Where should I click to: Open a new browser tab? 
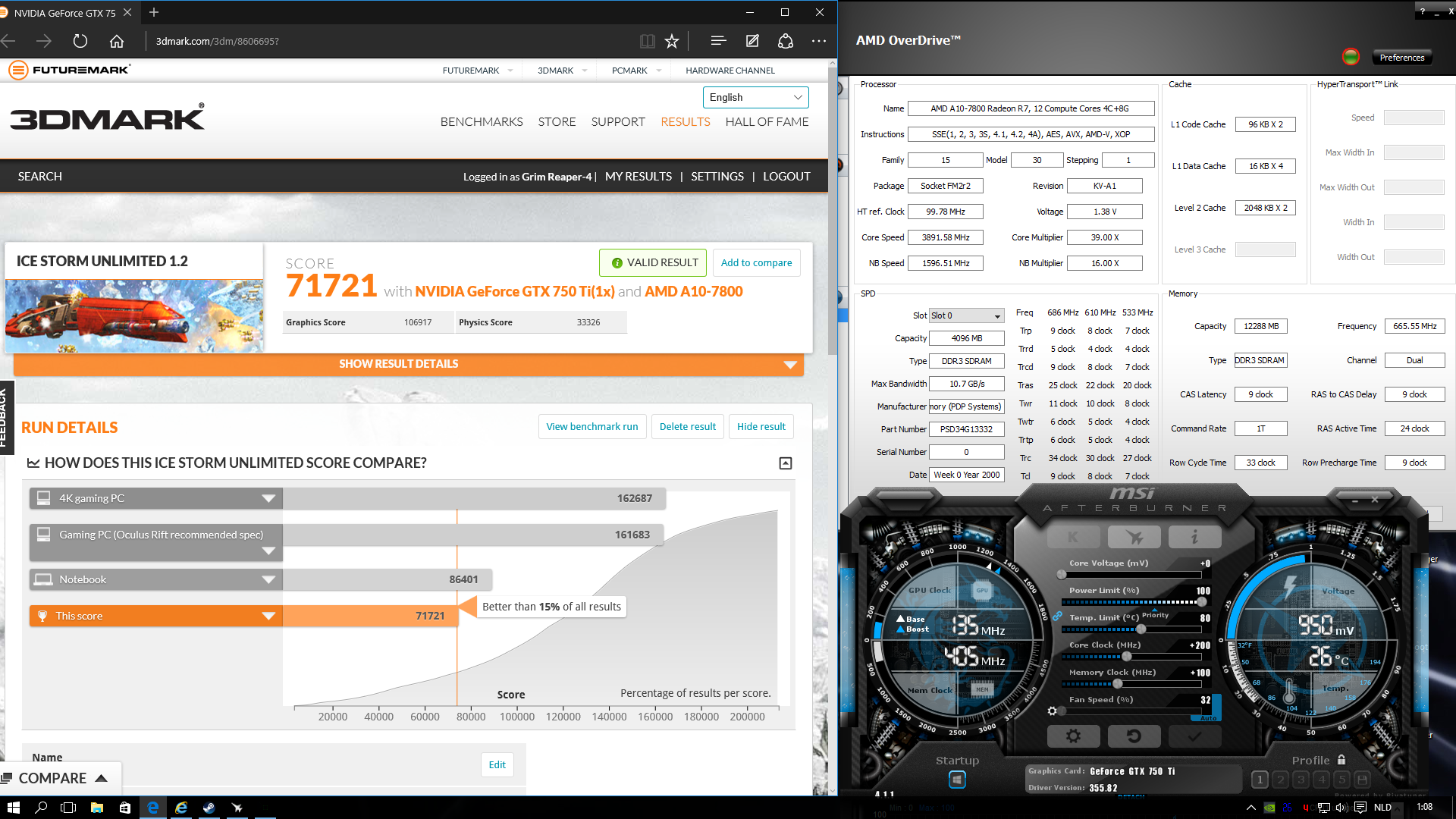point(154,12)
